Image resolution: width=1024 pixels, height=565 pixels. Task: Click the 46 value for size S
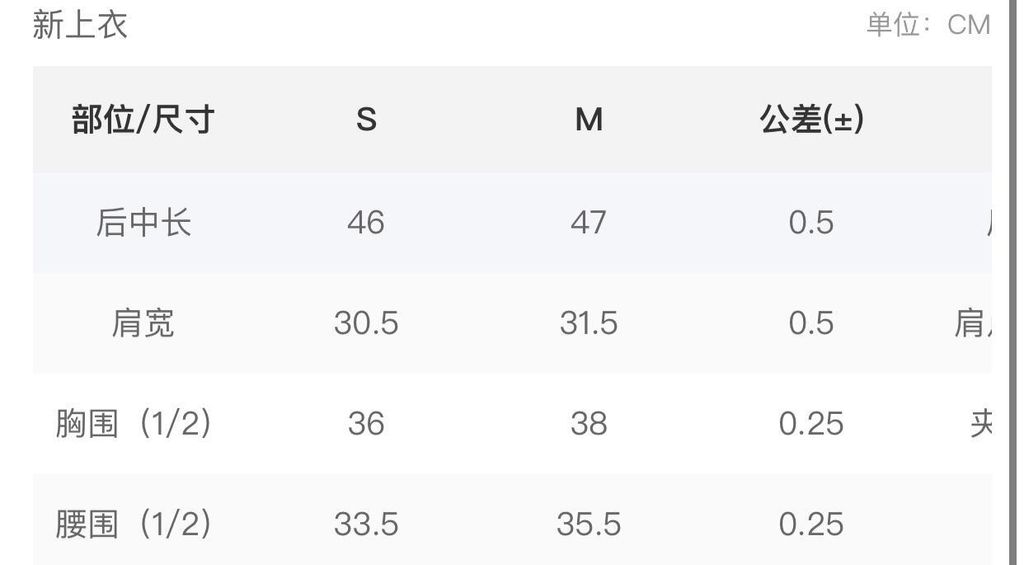(366, 223)
